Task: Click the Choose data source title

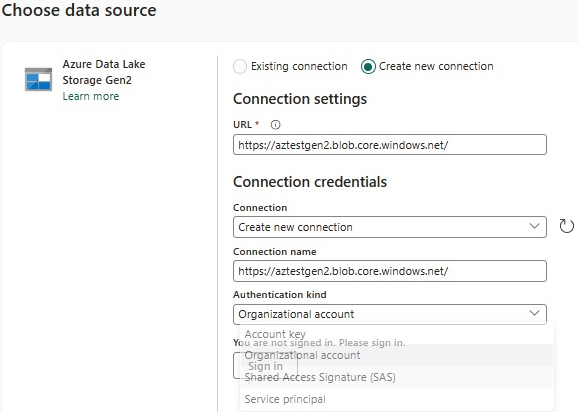Action: tap(79, 10)
